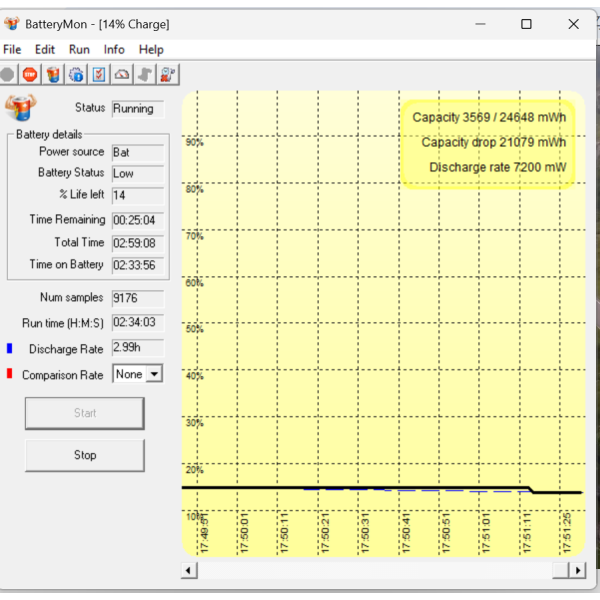Click the % Life left field
The height and width of the screenshot is (600, 600).
138,196
